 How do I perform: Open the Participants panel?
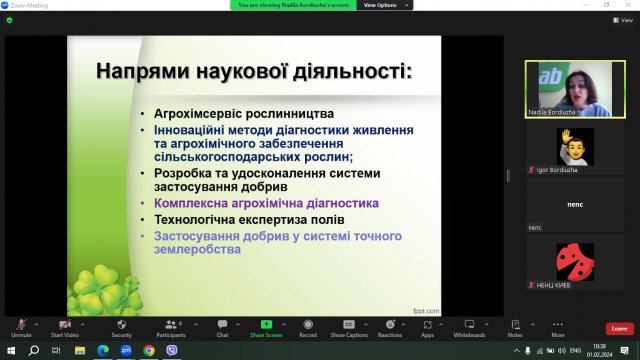(171, 329)
